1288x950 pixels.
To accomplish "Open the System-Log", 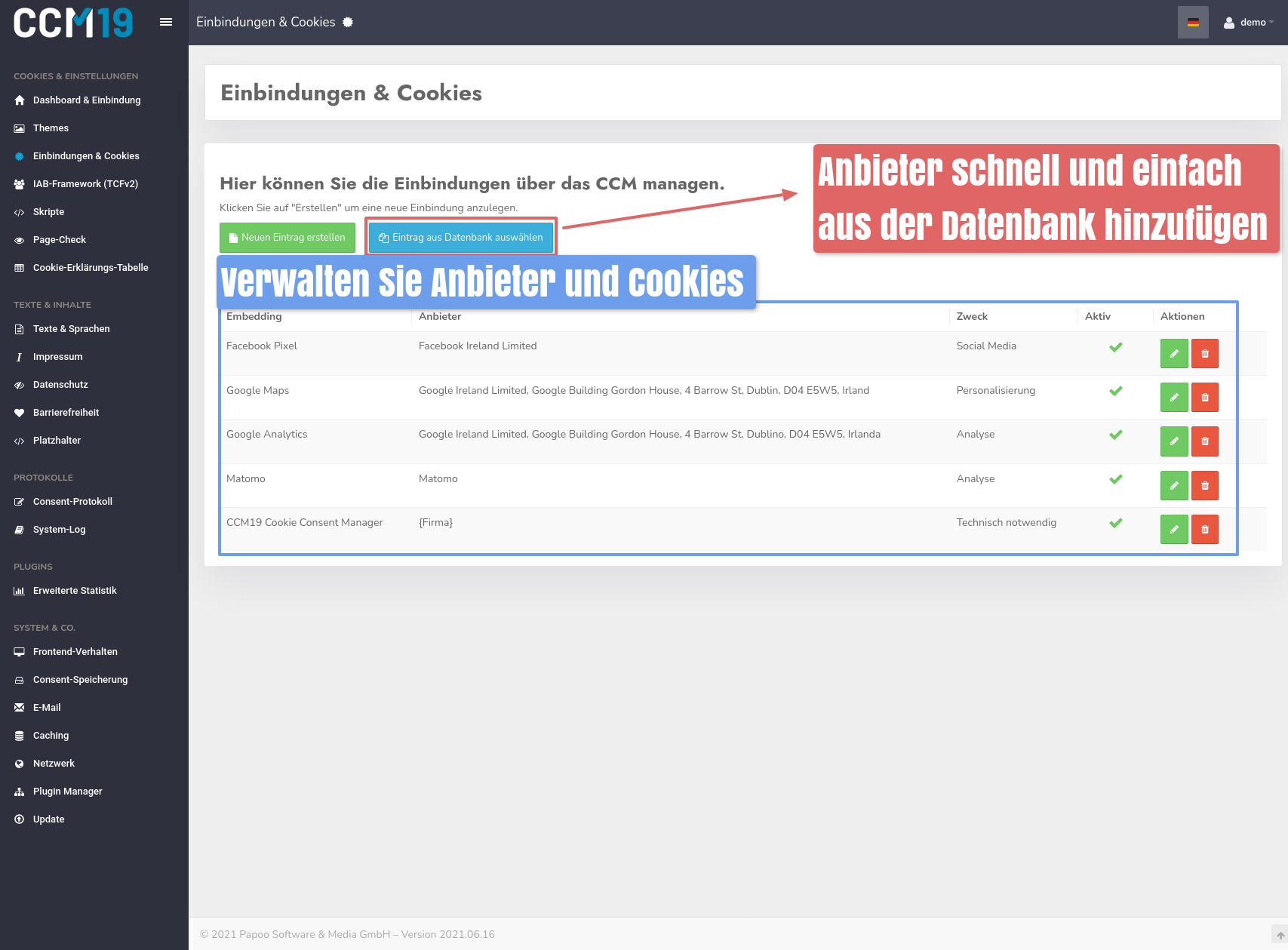I will [x=60, y=530].
